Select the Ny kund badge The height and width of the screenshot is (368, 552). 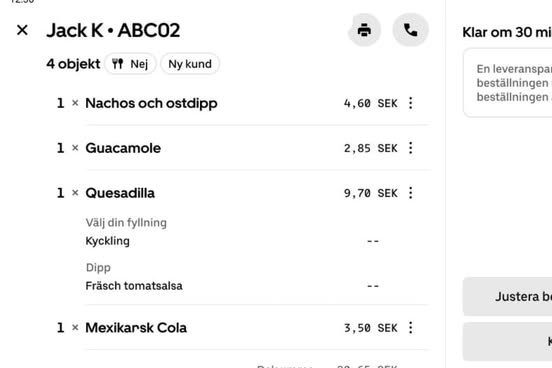(x=190, y=64)
